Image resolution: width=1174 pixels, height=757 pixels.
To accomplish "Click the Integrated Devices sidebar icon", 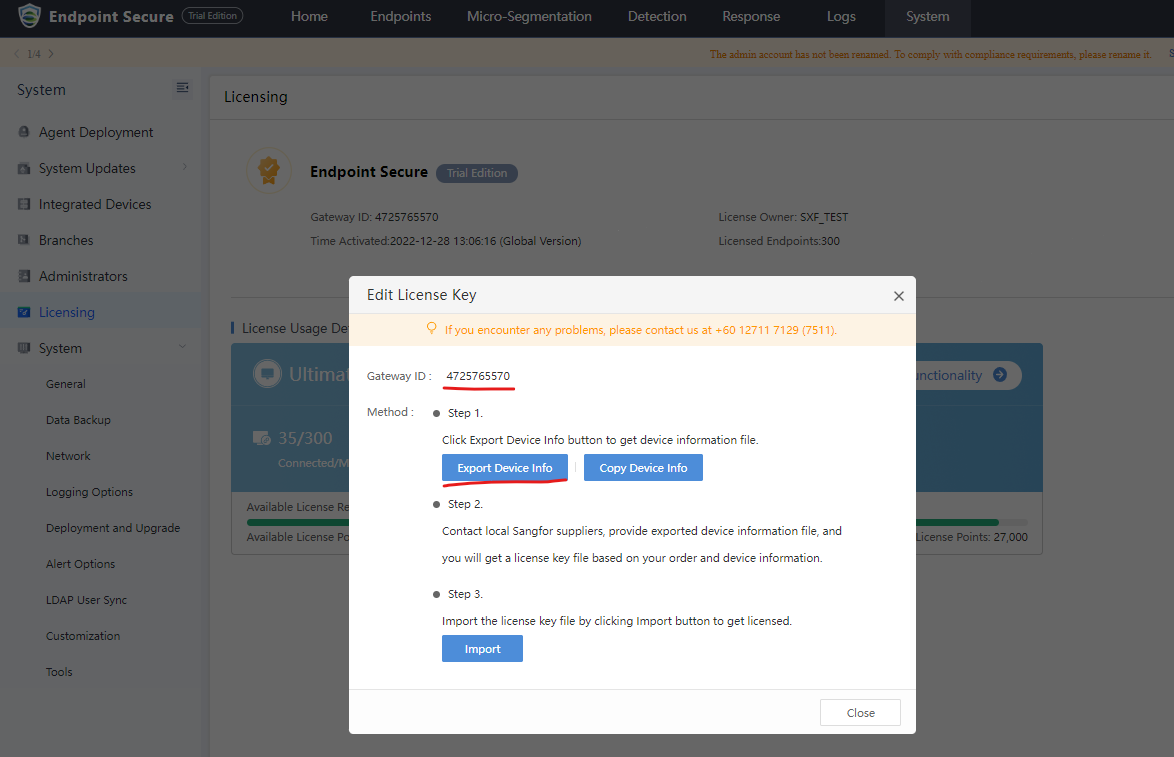I will (x=24, y=204).
